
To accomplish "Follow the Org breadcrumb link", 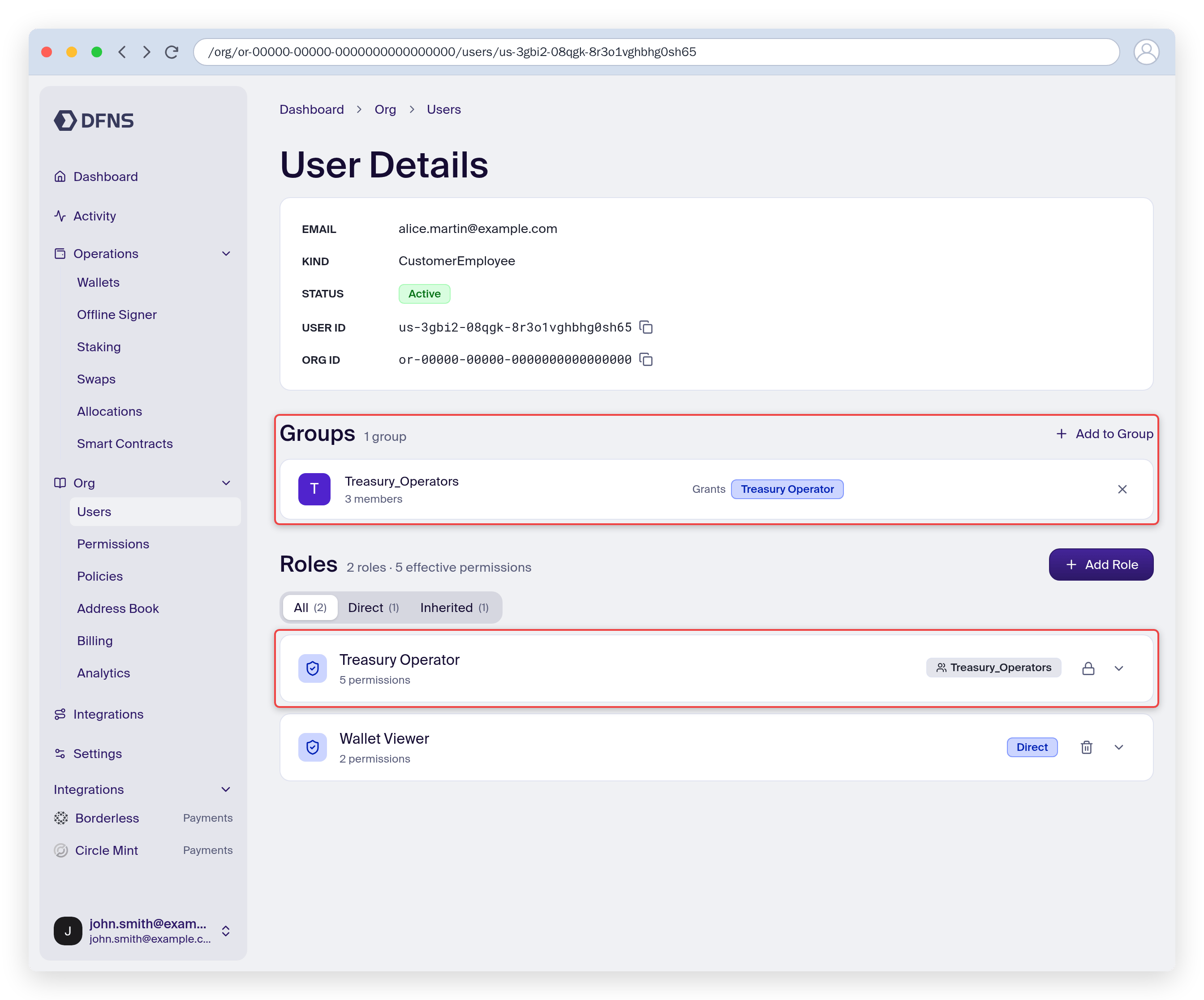I will pyautogui.click(x=385, y=109).
